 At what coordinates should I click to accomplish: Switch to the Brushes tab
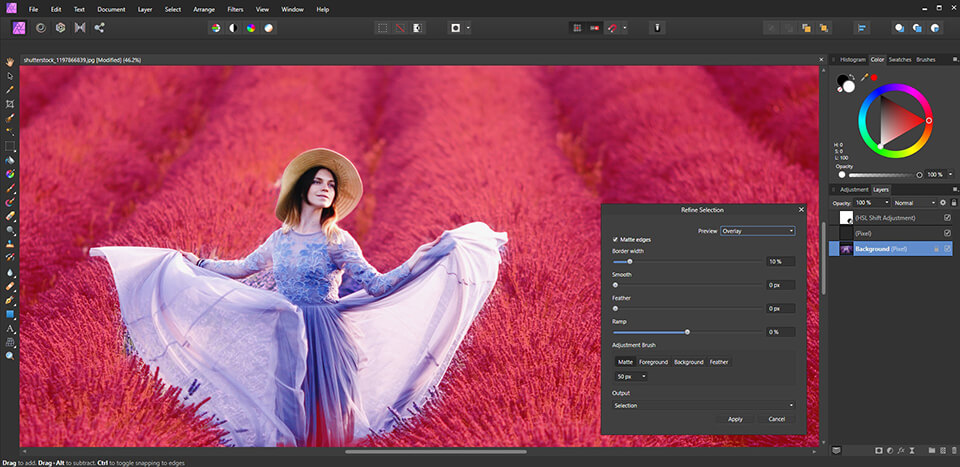[925, 59]
